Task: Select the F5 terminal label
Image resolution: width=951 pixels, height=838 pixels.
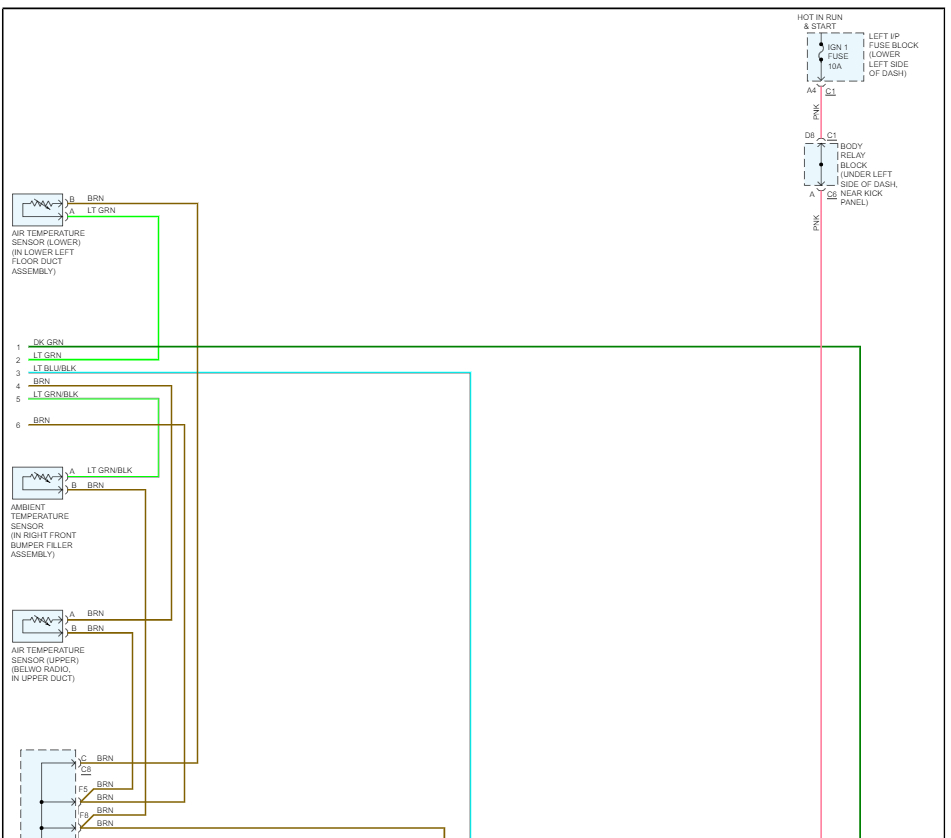Action: (x=83, y=789)
